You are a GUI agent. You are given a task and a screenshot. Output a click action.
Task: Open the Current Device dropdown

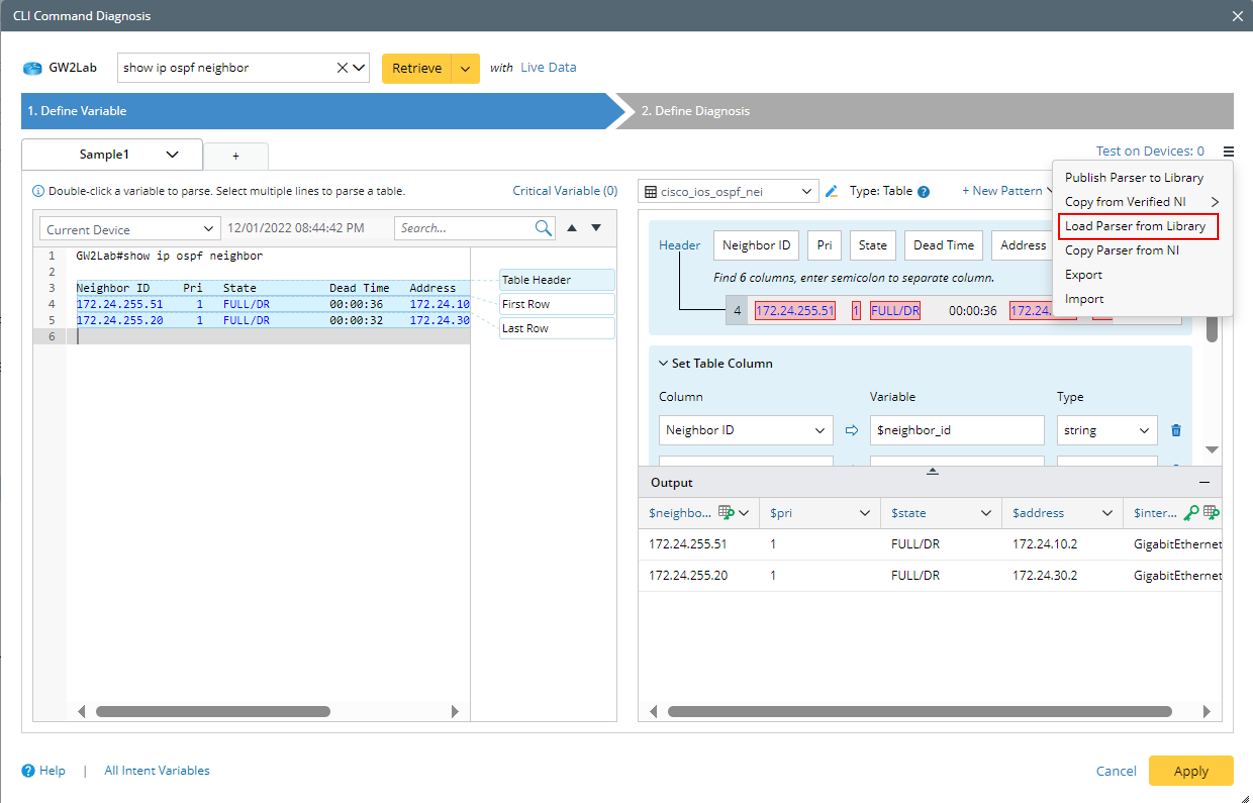(x=129, y=229)
